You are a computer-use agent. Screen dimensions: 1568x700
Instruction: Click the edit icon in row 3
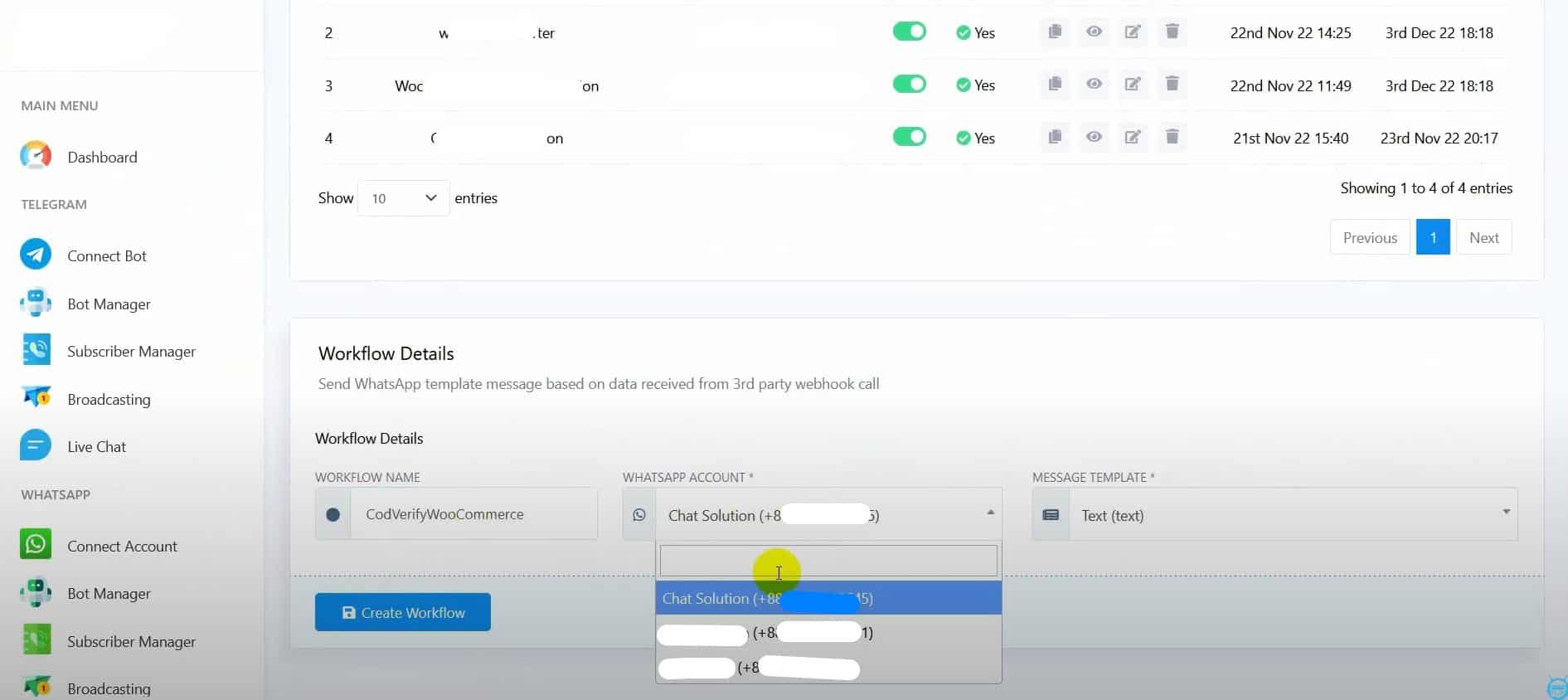coord(1133,85)
